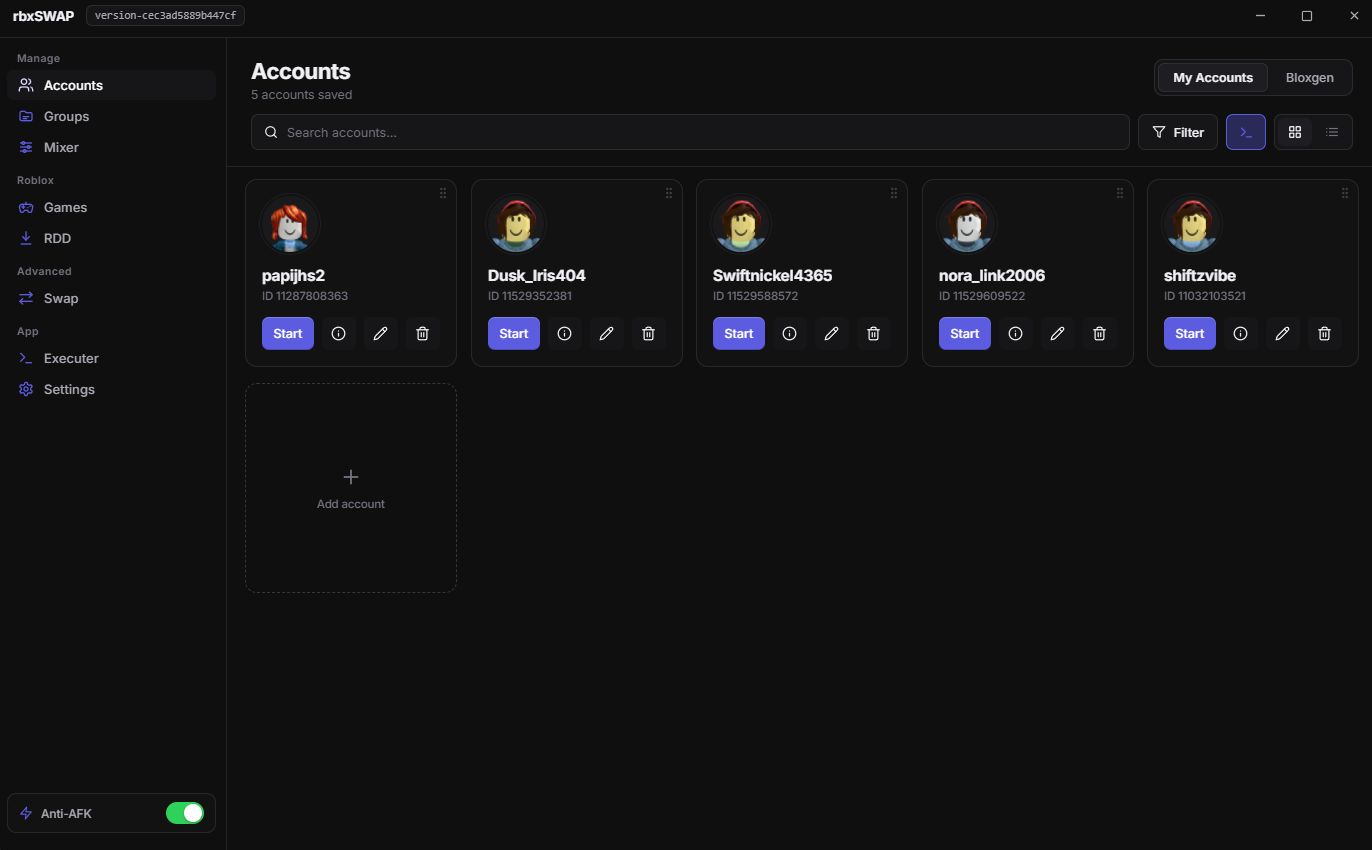Viewport: 1372px width, 850px height.
Task: Edit the papijhs2 account
Action: click(380, 334)
